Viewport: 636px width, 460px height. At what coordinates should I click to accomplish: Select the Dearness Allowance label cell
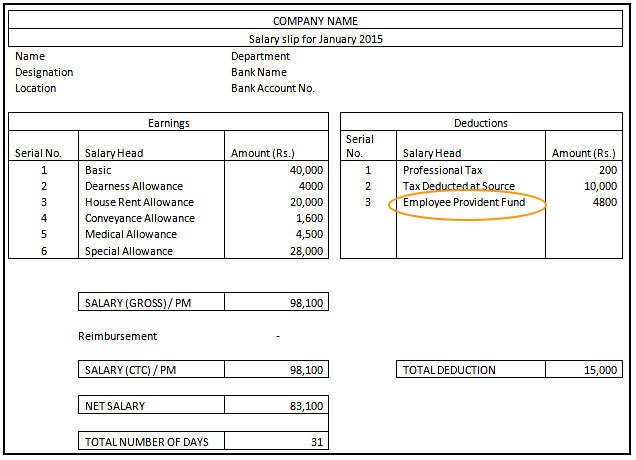pos(134,186)
